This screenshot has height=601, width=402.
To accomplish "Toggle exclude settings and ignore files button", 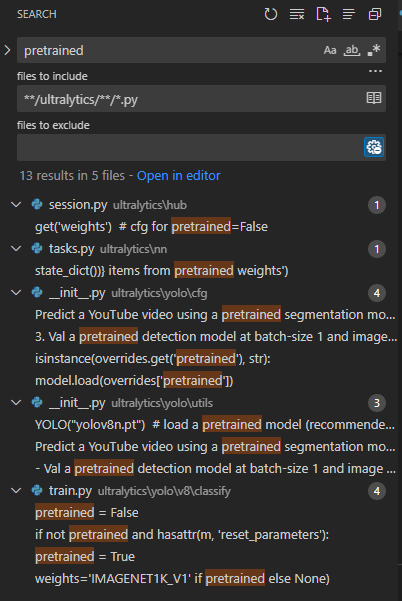I will [374, 147].
